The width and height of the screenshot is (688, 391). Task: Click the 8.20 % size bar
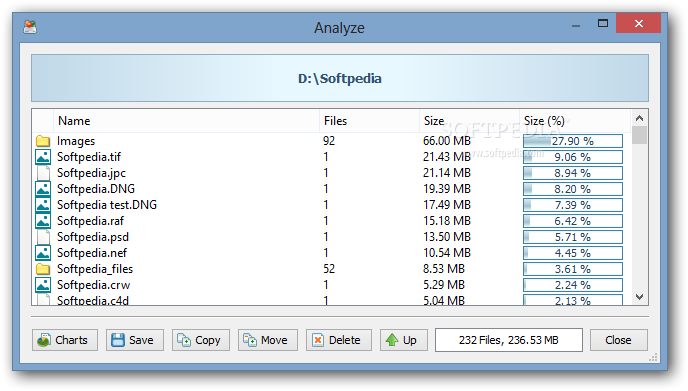(x=573, y=189)
